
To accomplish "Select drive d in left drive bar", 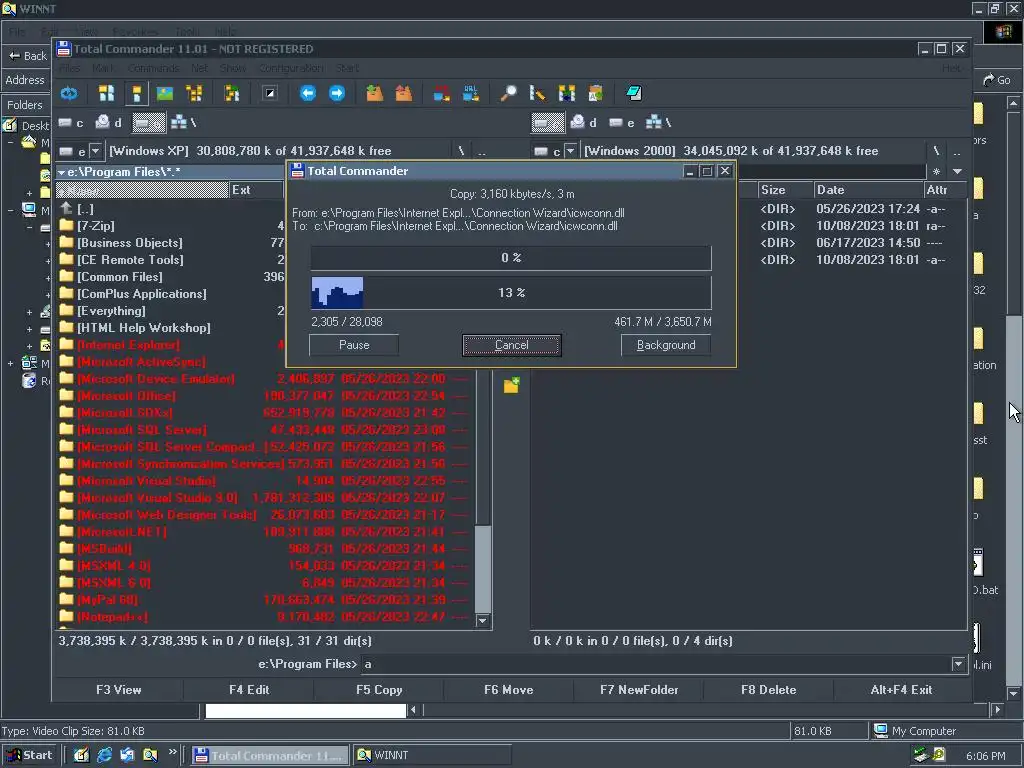I will pyautogui.click(x=108, y=122).
